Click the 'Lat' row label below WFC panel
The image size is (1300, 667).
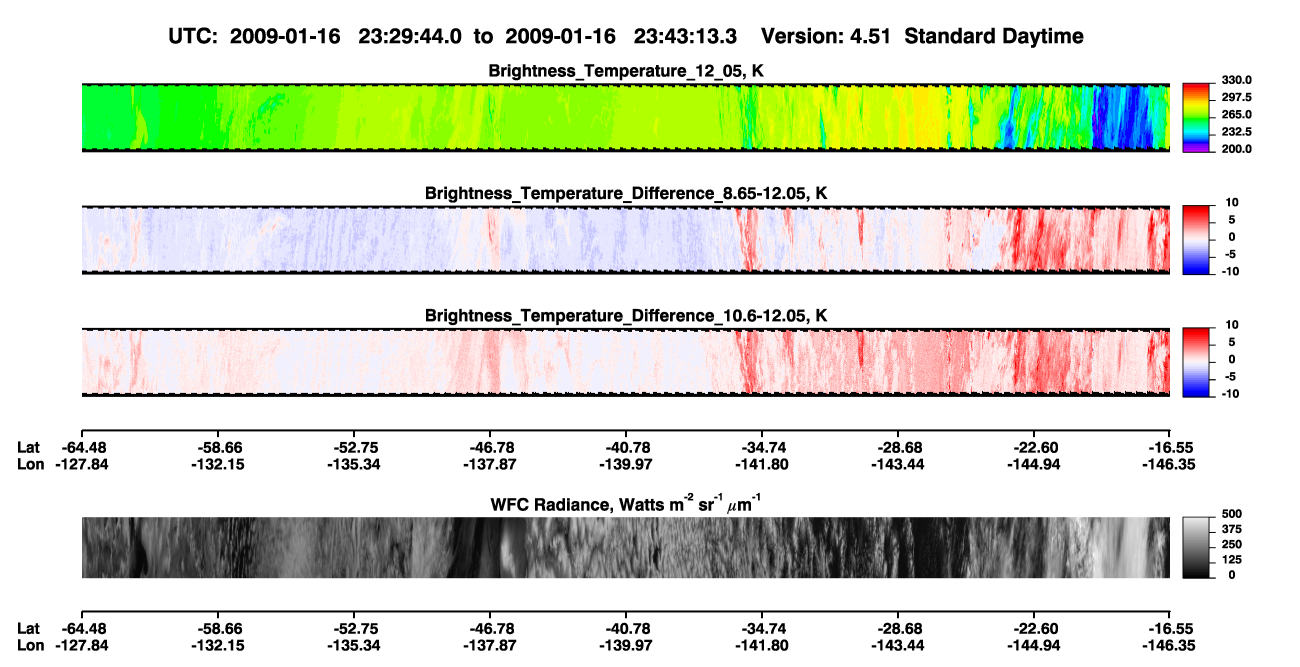click(29, 628)
